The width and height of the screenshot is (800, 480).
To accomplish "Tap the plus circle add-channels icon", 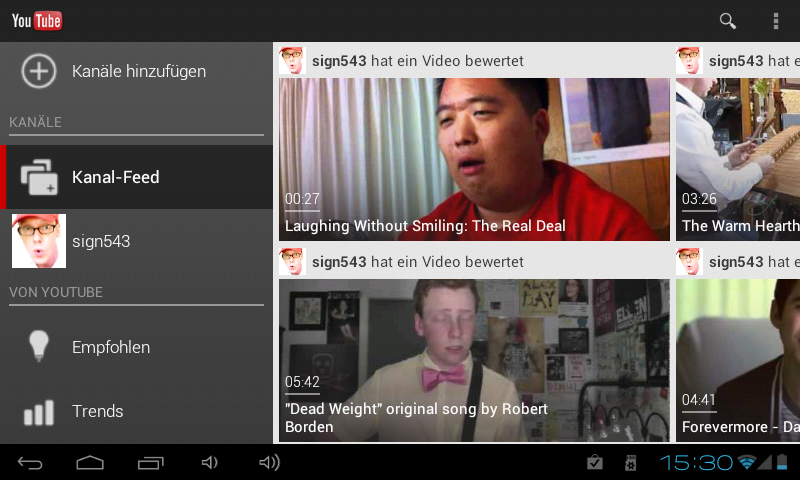I will point(39,71).
